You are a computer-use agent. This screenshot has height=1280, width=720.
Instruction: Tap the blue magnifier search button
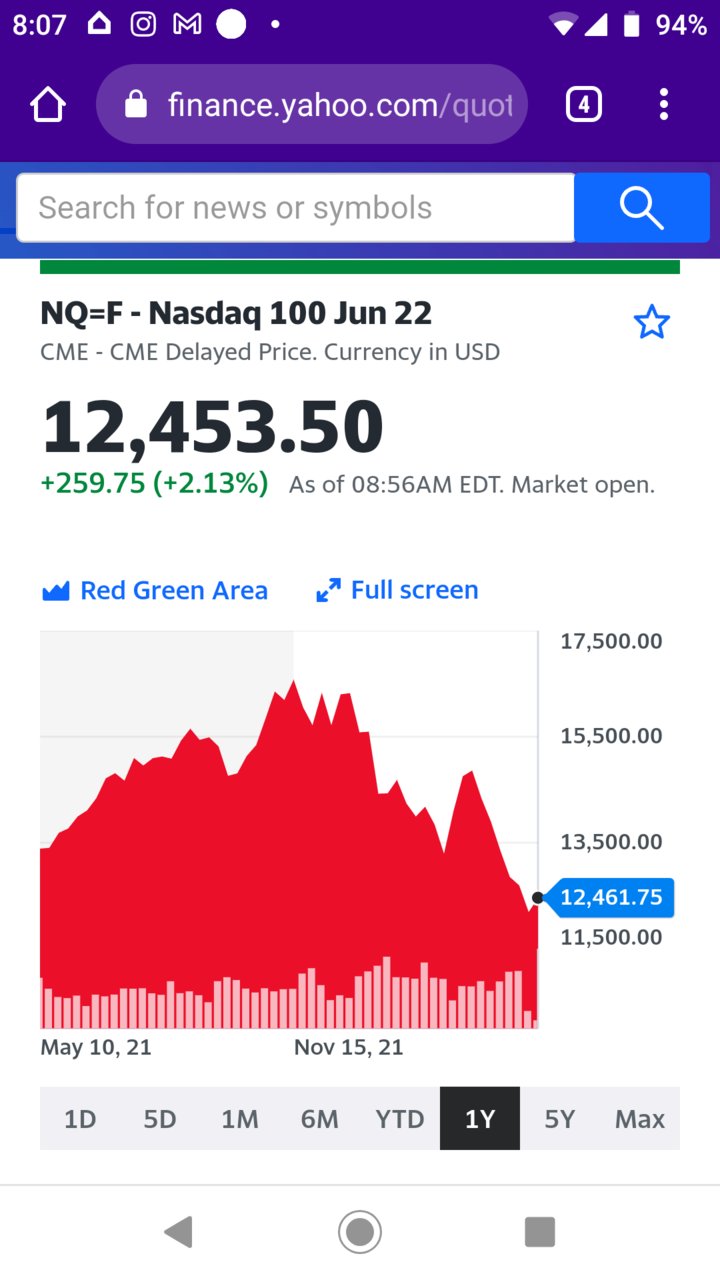(x=642, y=207)
